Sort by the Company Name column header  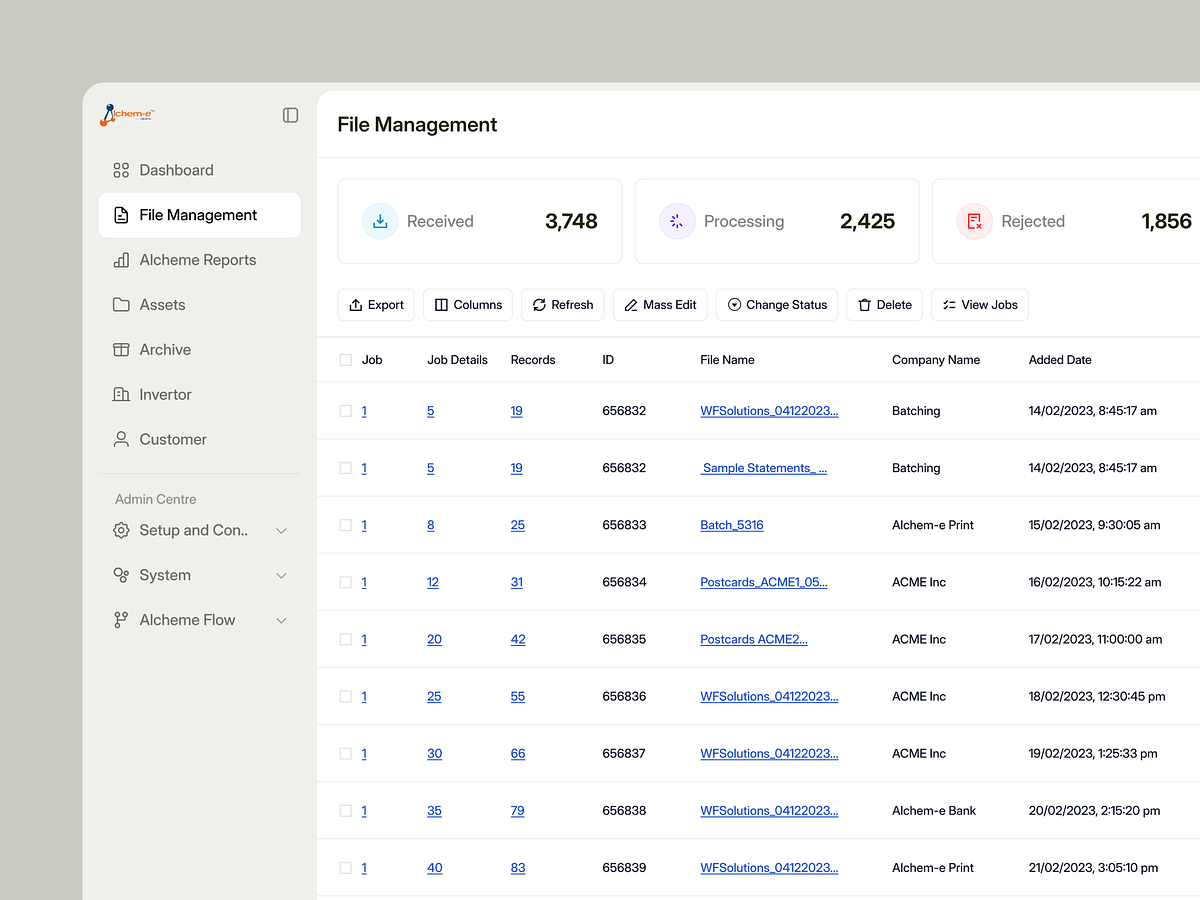coord(936,360)
